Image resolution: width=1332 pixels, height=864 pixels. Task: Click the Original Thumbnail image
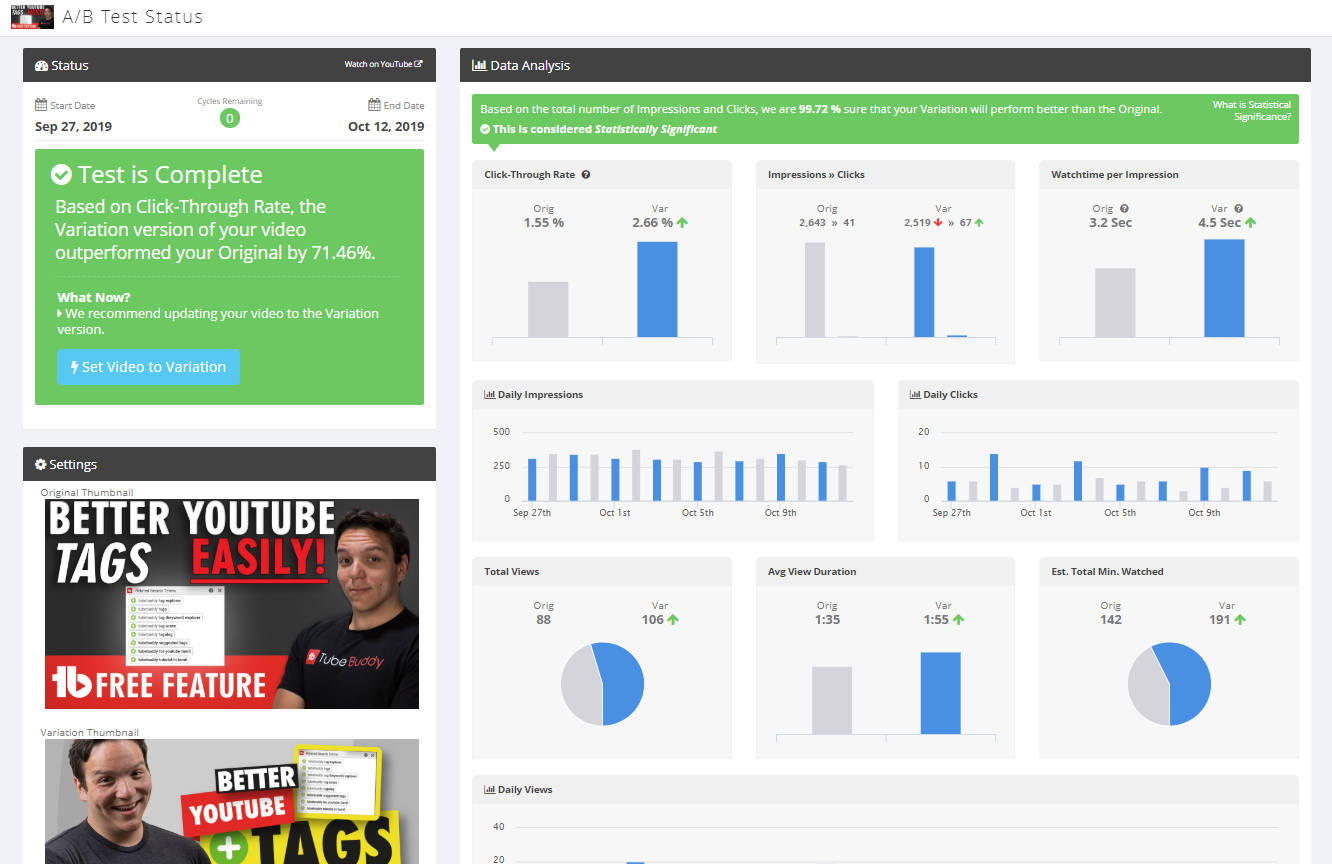[x=232, y=604]
